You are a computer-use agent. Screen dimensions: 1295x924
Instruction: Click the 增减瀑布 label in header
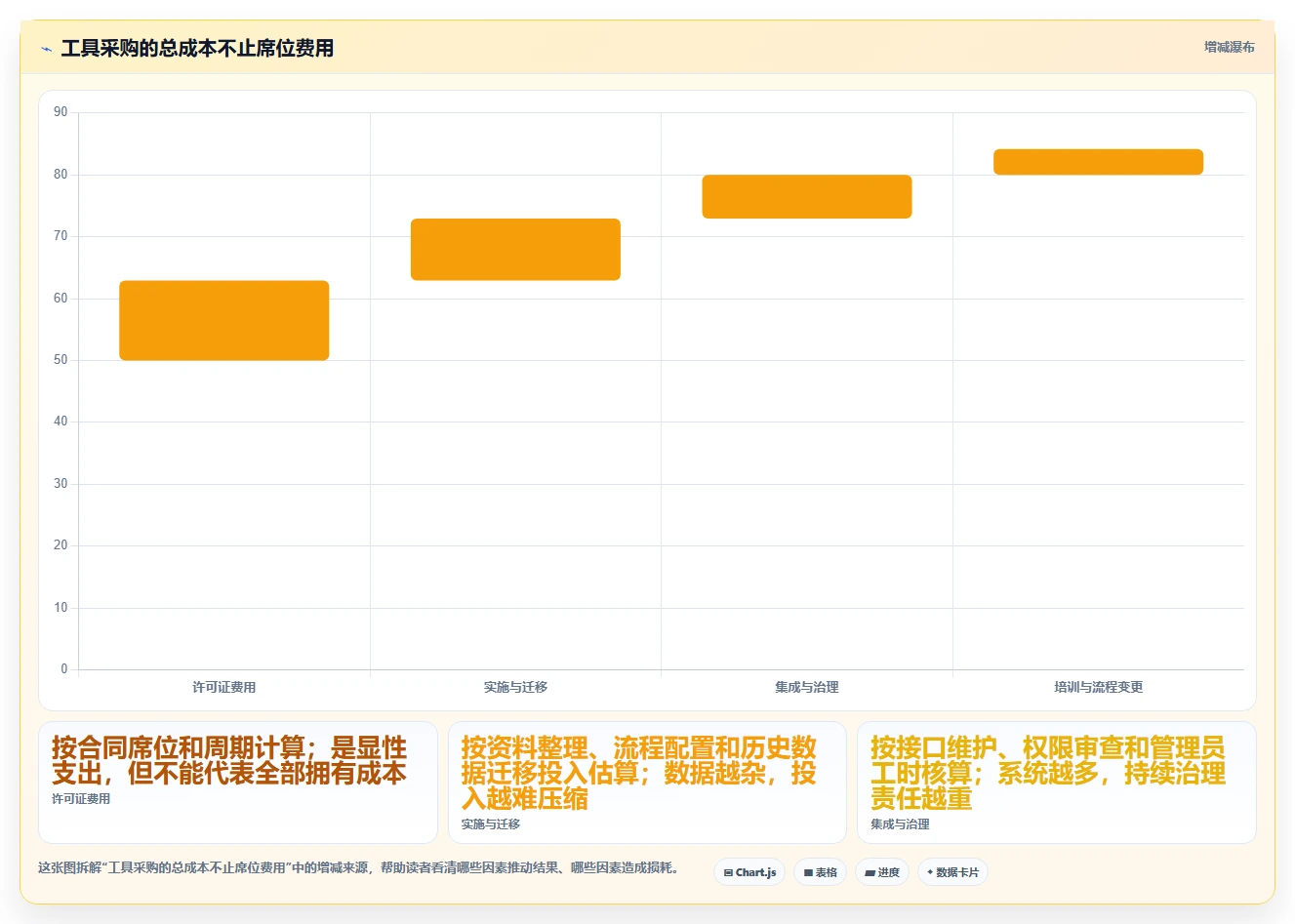click(x=1229, y=47)
